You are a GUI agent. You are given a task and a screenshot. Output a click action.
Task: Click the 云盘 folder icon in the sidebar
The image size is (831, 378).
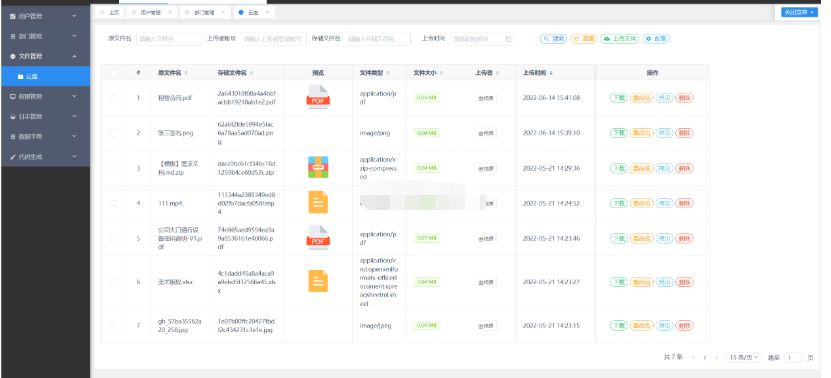pyautogui.click(x=20, y=77)
